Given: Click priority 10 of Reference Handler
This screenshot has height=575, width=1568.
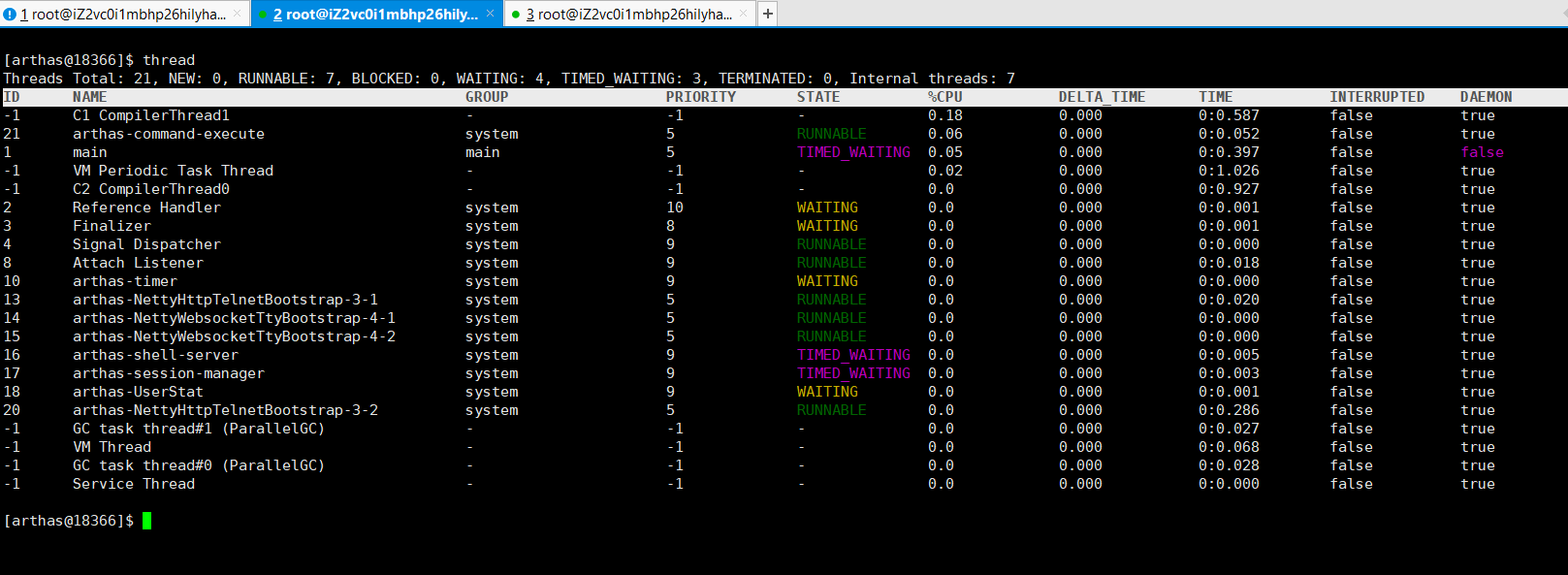Looking at the screenshot, I should 675,208.
